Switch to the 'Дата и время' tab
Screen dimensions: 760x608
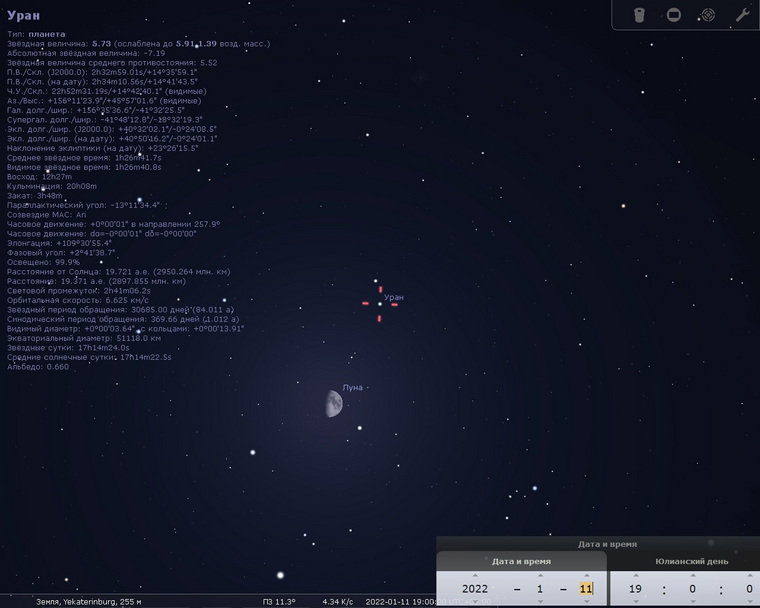tap(521, 561)
